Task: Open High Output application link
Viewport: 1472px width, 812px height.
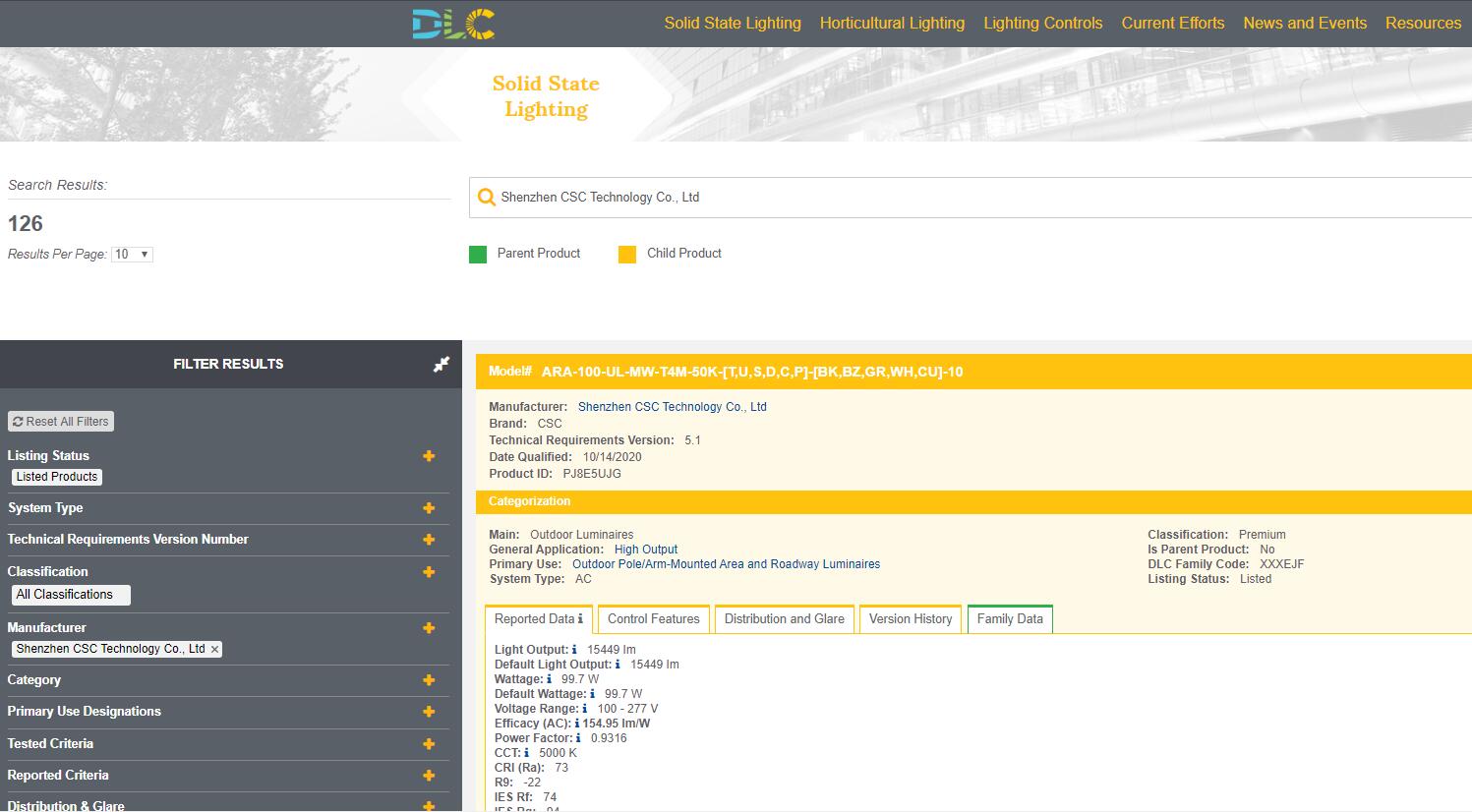Action: [646, 550]
